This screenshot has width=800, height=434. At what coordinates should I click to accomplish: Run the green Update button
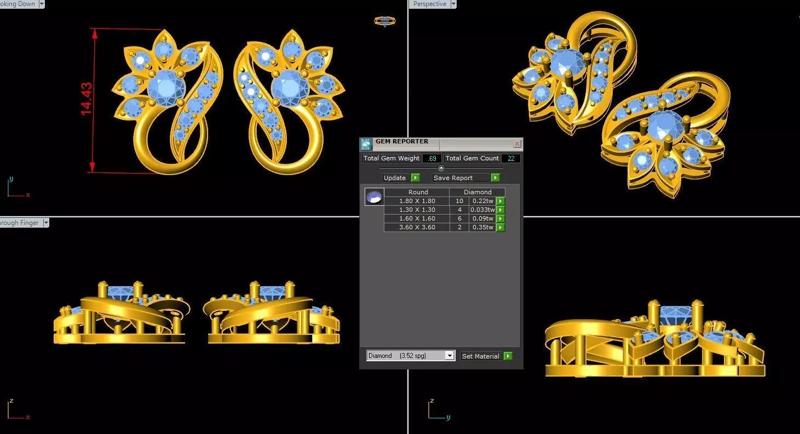415,177
